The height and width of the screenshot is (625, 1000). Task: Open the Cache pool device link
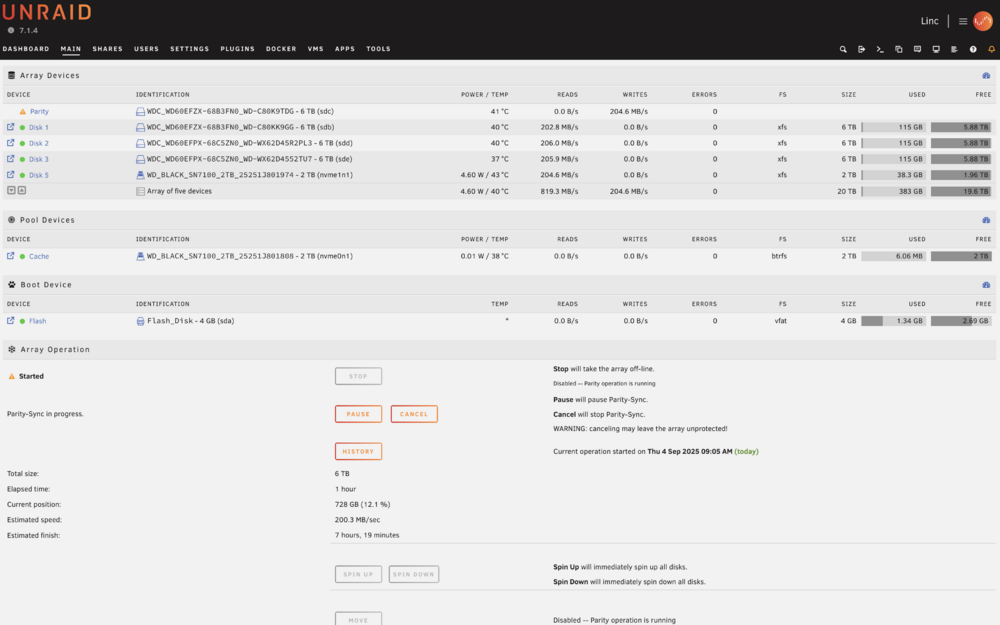click(x=39, y=256)
